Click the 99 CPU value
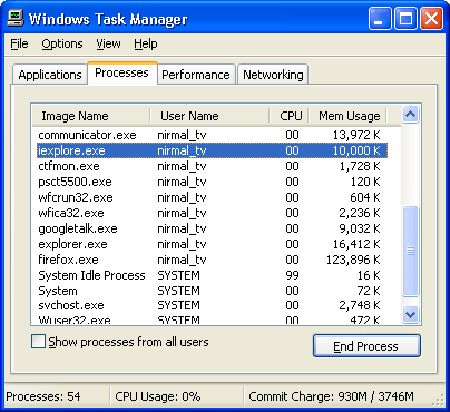The width and height of the screenshot is (450, 412). [x=292, y=276]
